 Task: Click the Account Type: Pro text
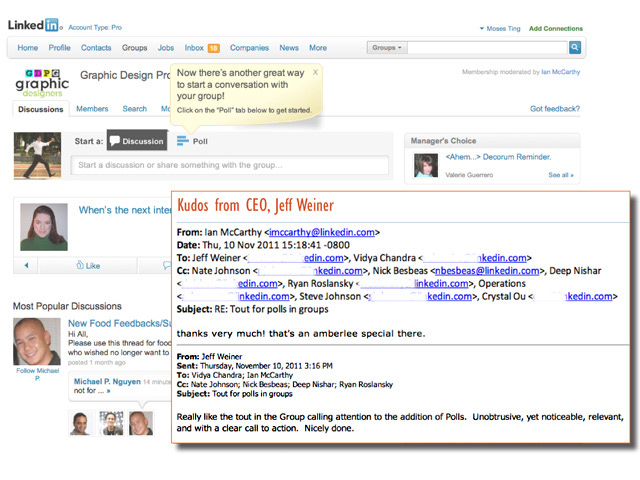(95, 27)
